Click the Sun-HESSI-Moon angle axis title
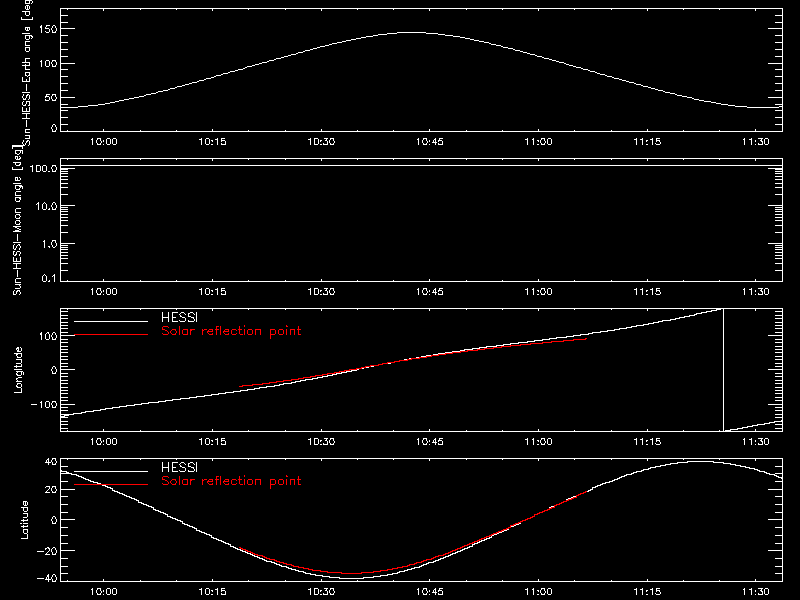Screen dimensions: 800x600 [x=17, y=220]
